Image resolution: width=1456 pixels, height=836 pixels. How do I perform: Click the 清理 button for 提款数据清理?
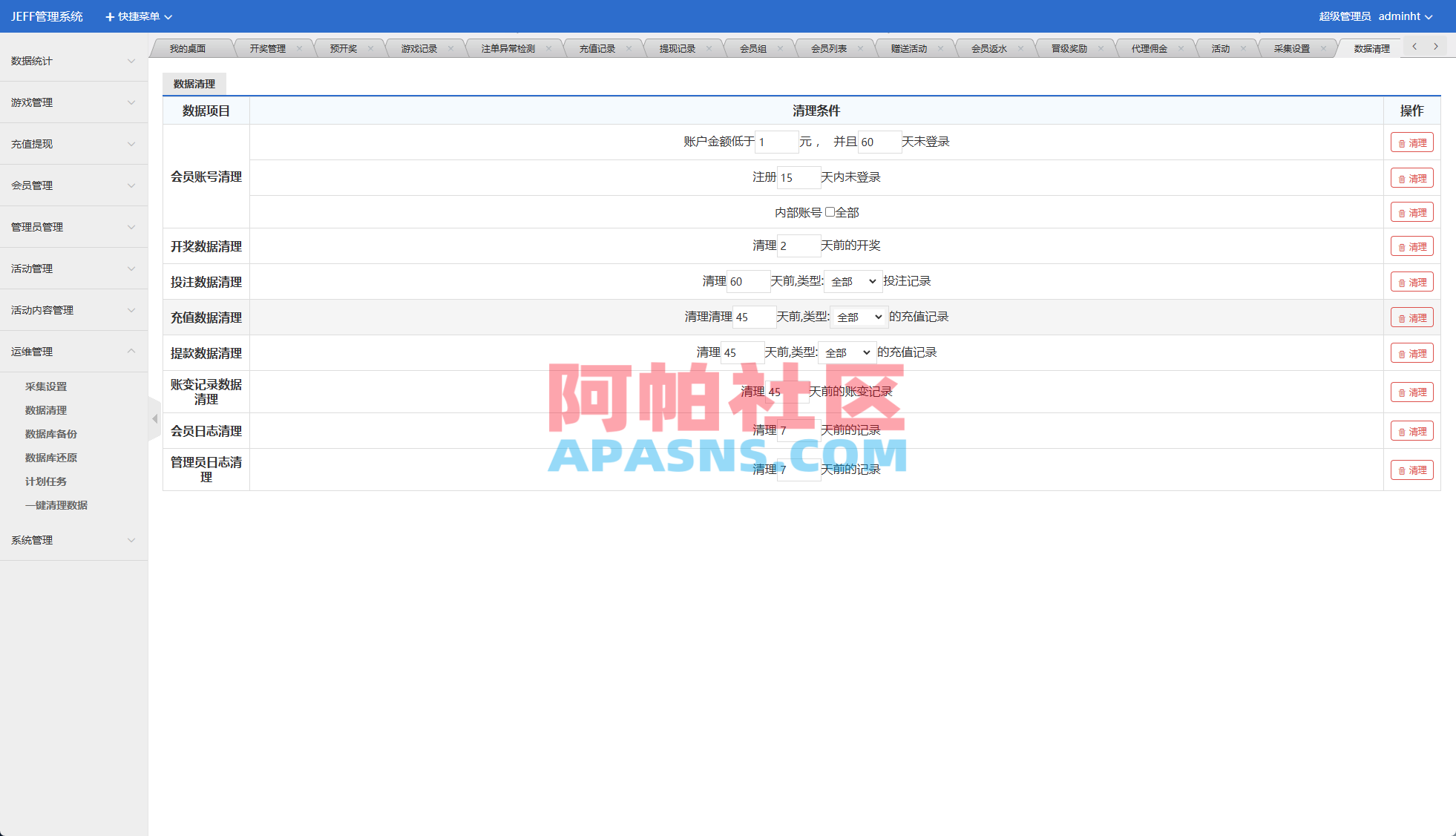coord(1411,352)
